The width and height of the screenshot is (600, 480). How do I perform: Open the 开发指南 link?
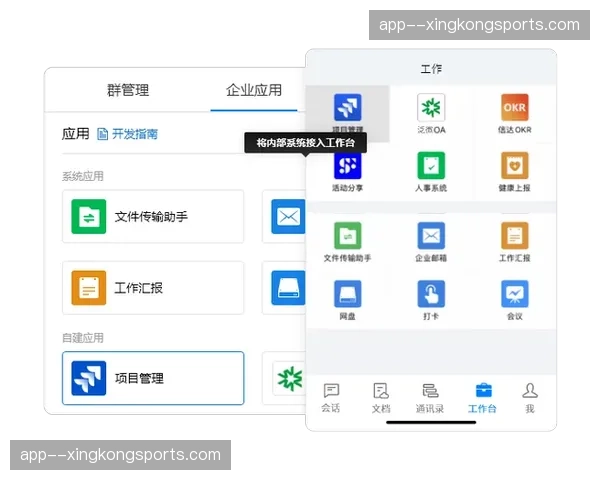[135, 134]
